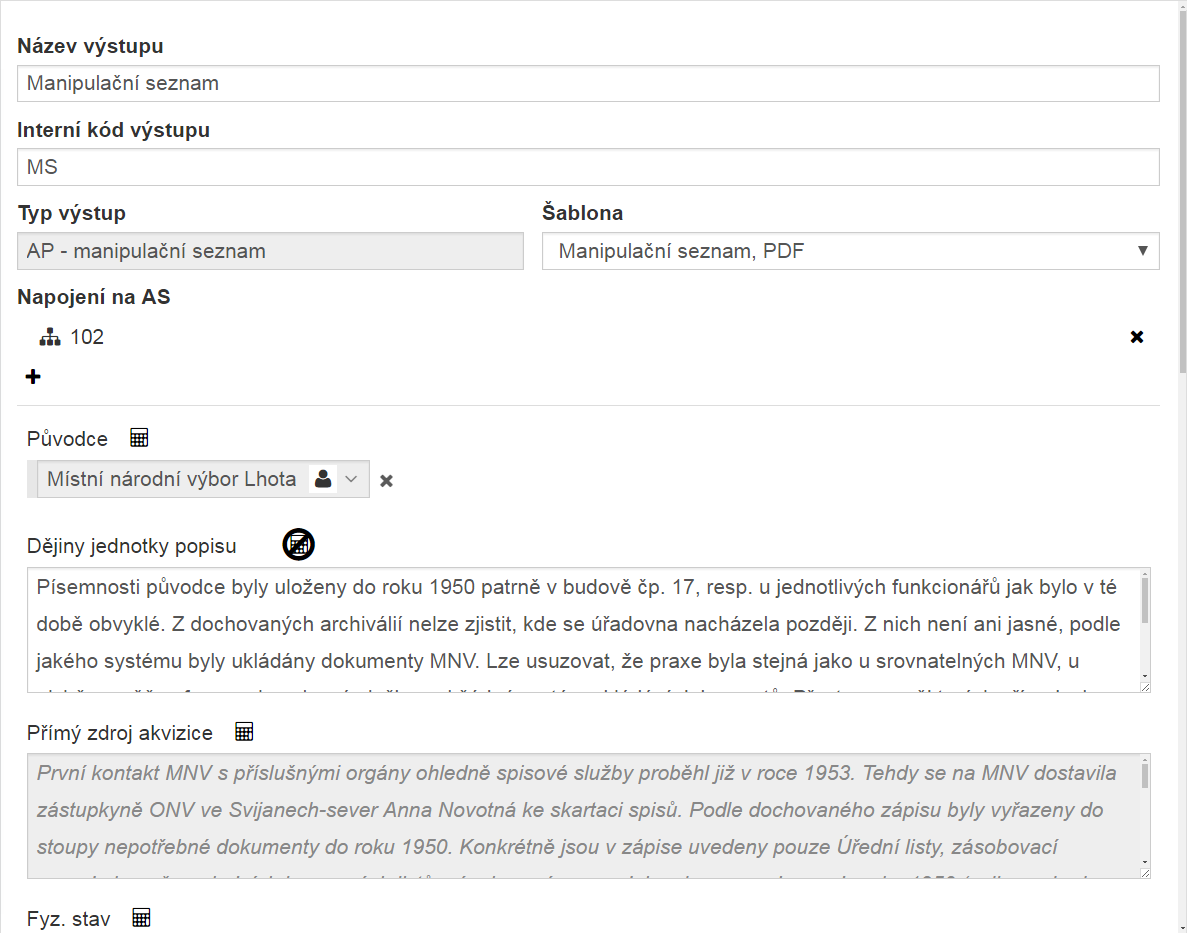Click calculator icon next to Fyz. stav
Image resolution: width=1187 pixels, height=933 pixels.
point(142,917)
